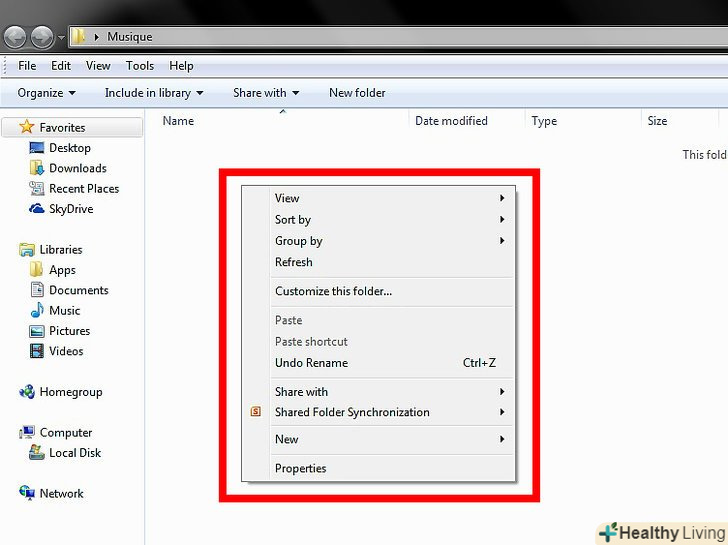Expand the context menu Share with arrow
This screenshot has height=545, width=728.
(x=502, y=392)
